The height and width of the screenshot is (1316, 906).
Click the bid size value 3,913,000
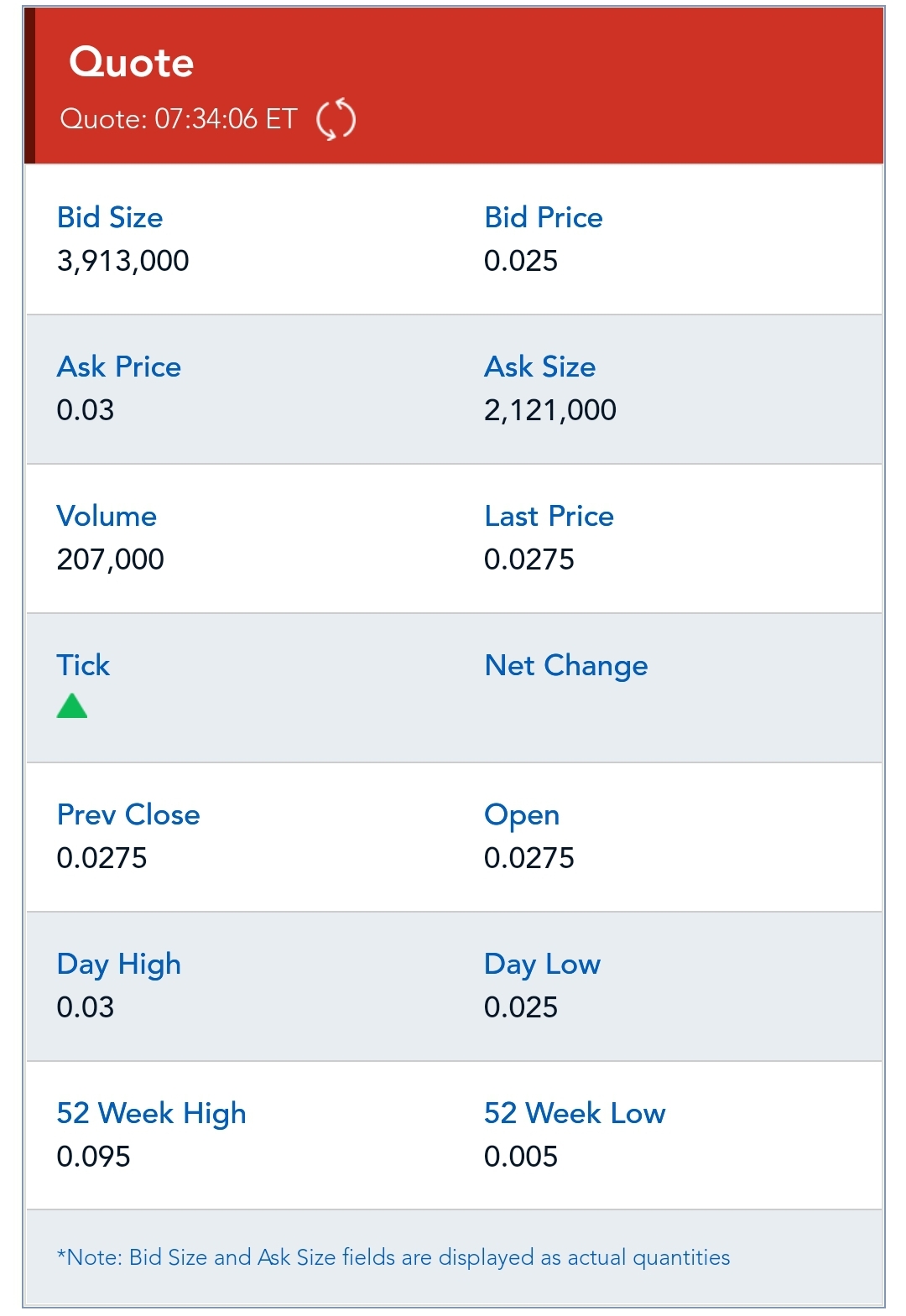click(122, 261)
